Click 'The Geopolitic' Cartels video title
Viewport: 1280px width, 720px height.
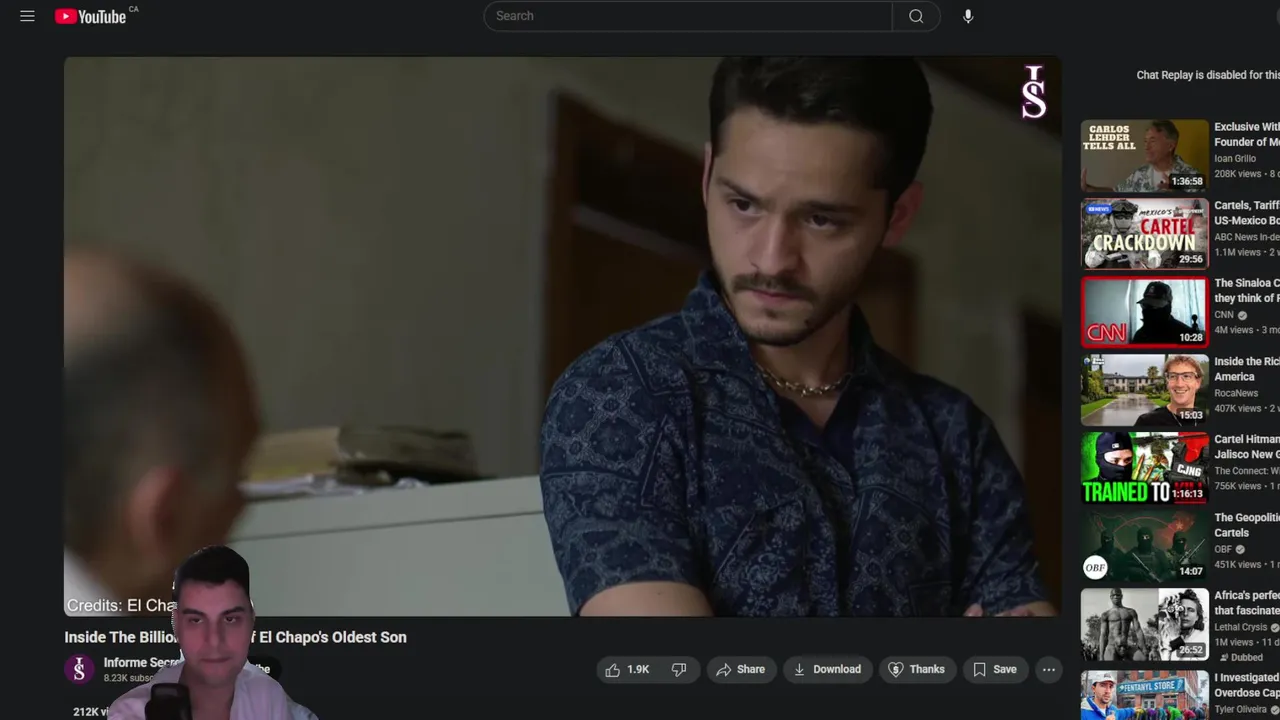point(1247,524)
